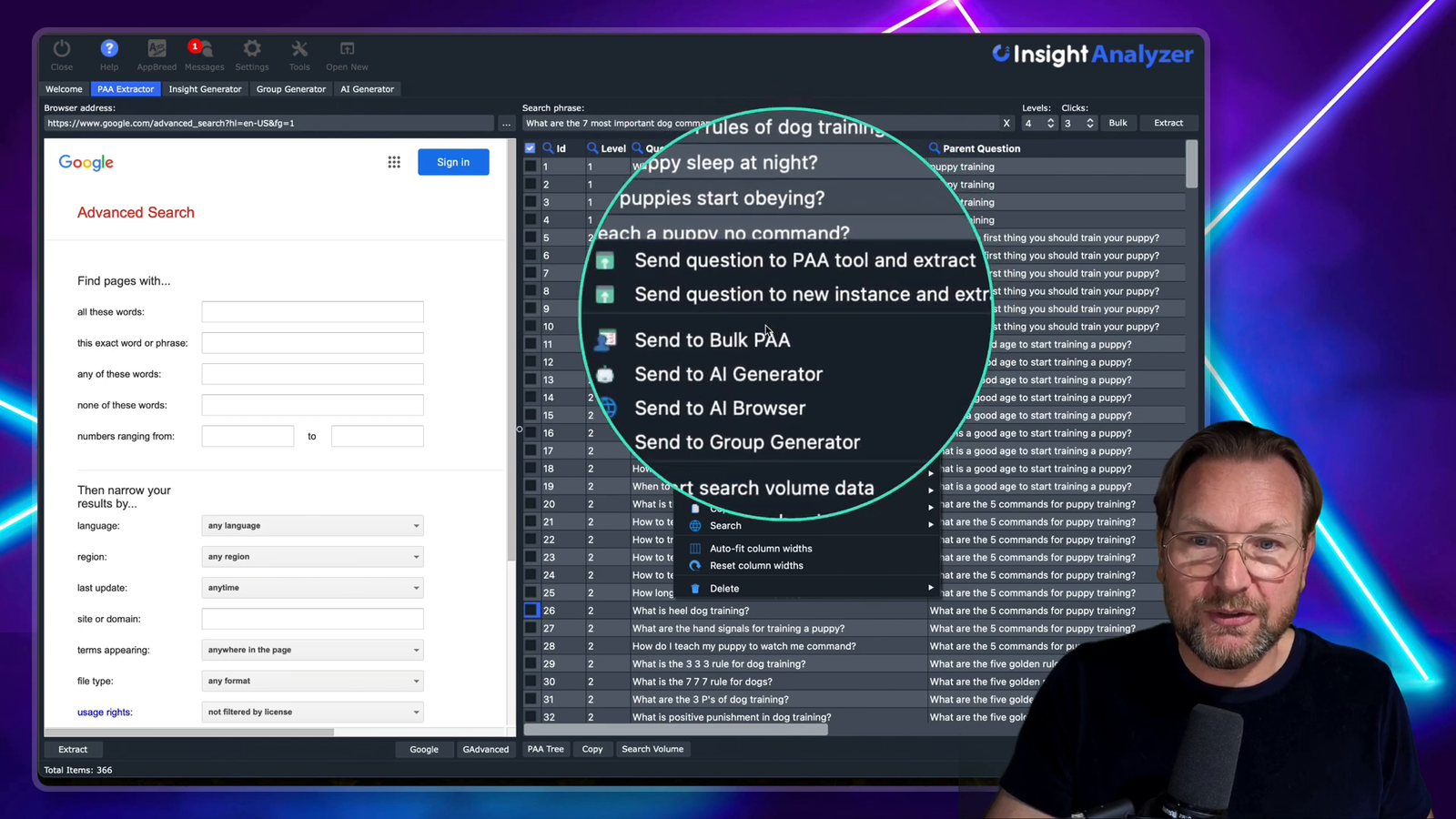The height and width of the screenshot is (819, 1456).
Task: Adjust the Levels stepper arrows
Action: pyautogui.click(x=1050, y=123)
